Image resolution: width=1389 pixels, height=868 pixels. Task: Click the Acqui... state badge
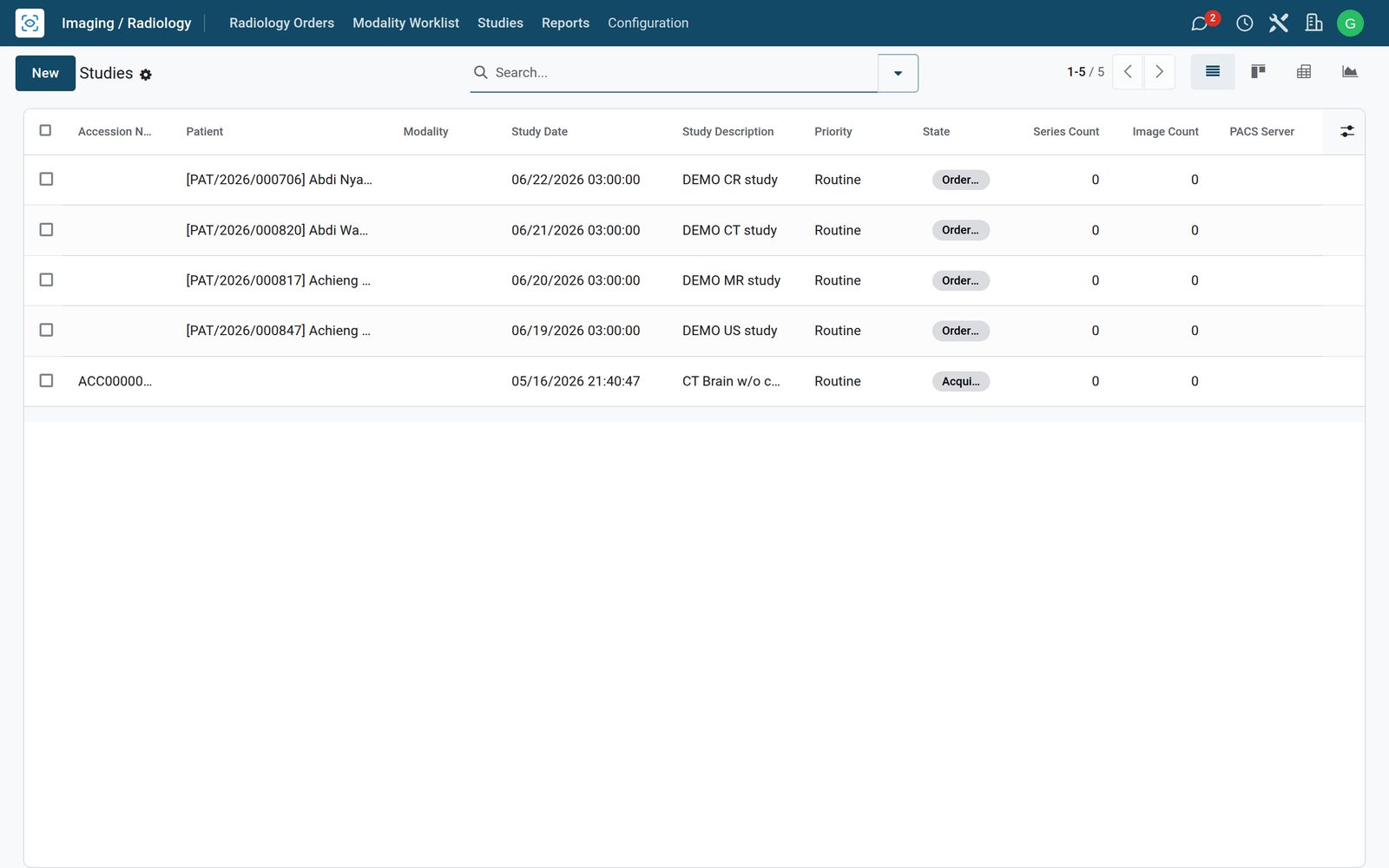point(960,382)
